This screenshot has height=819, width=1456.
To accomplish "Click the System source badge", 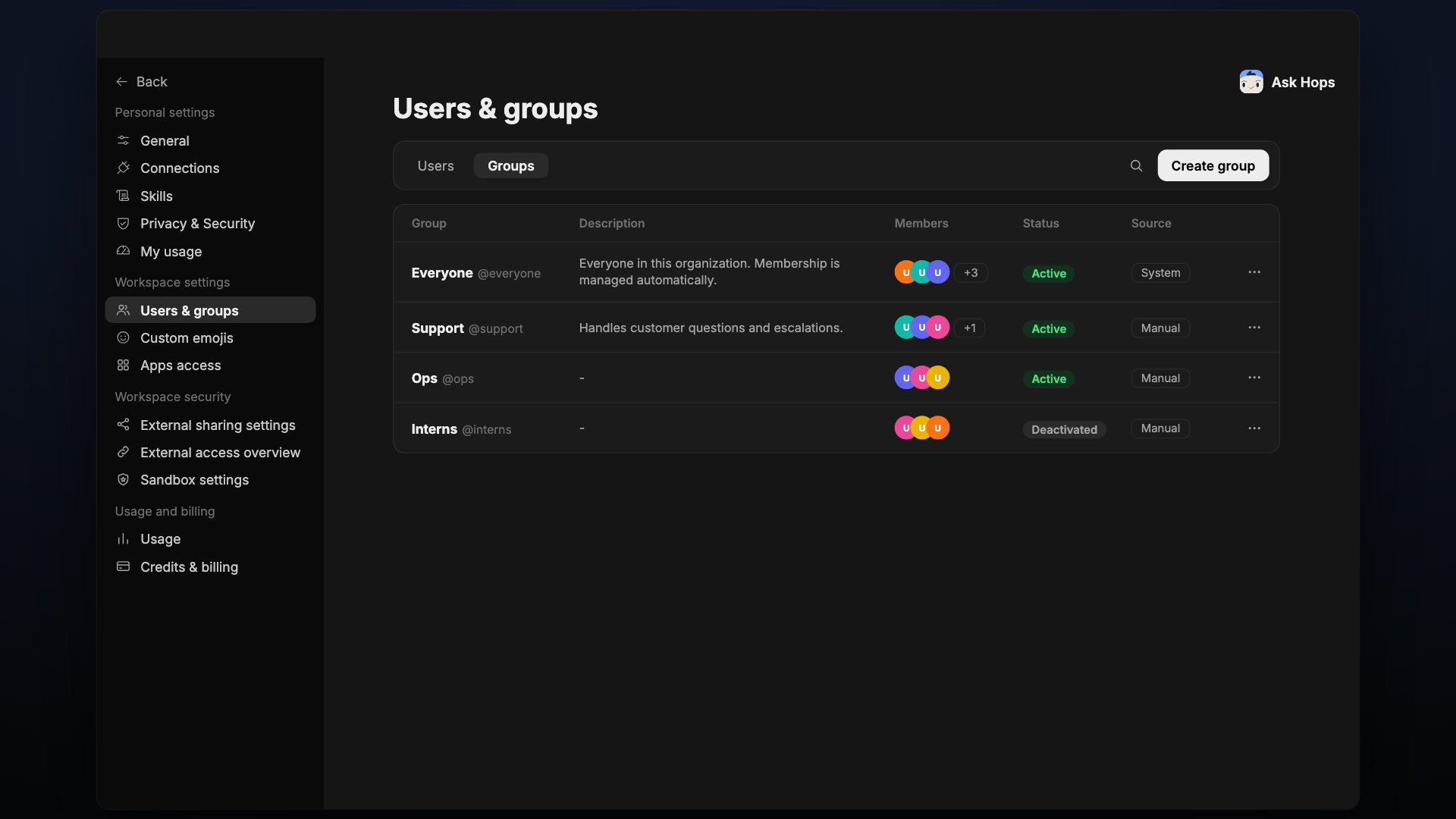I will [1160, 272].
